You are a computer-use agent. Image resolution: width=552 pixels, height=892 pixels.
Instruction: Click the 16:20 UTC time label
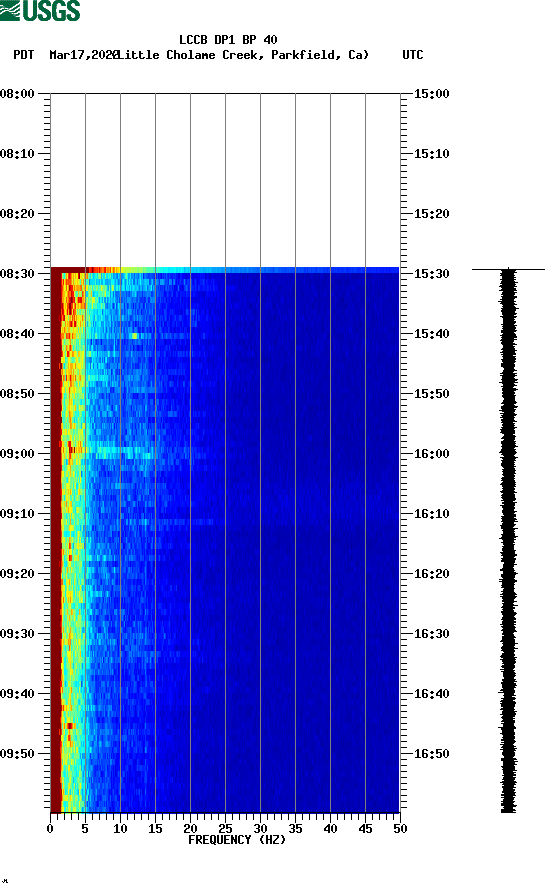[431, 574]
